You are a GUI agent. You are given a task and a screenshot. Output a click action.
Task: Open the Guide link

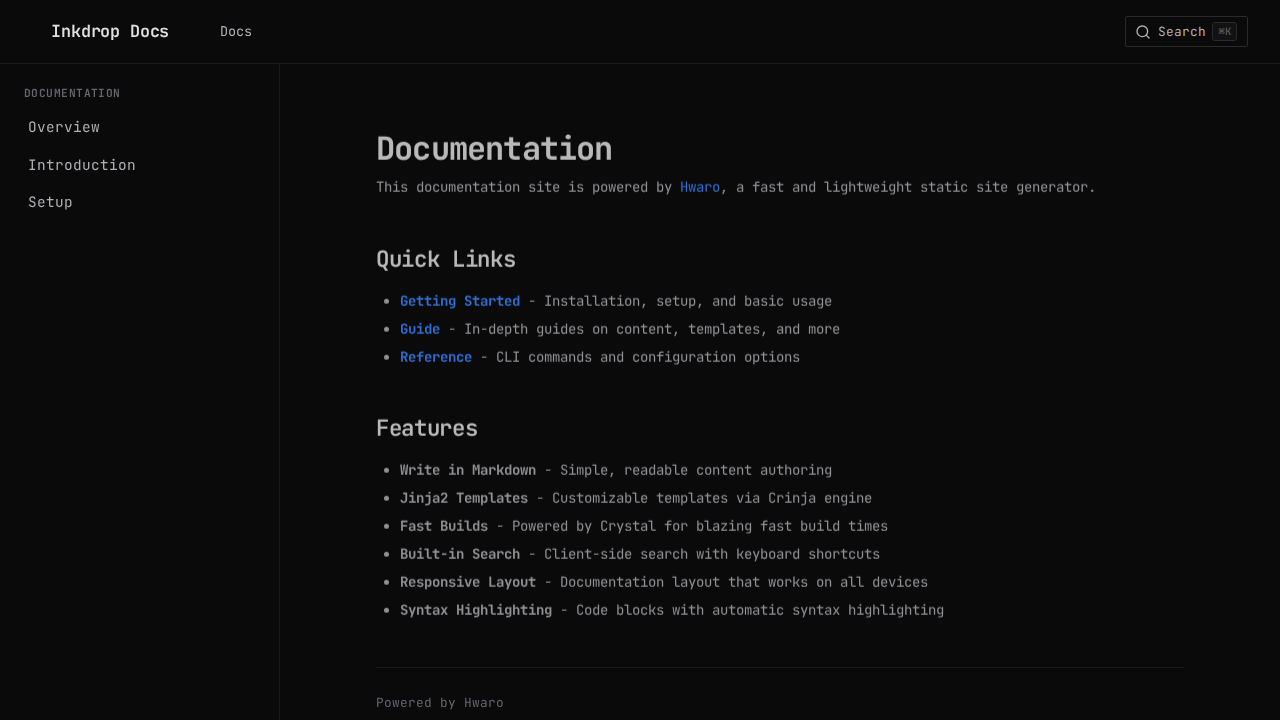(x=419, y=328)
